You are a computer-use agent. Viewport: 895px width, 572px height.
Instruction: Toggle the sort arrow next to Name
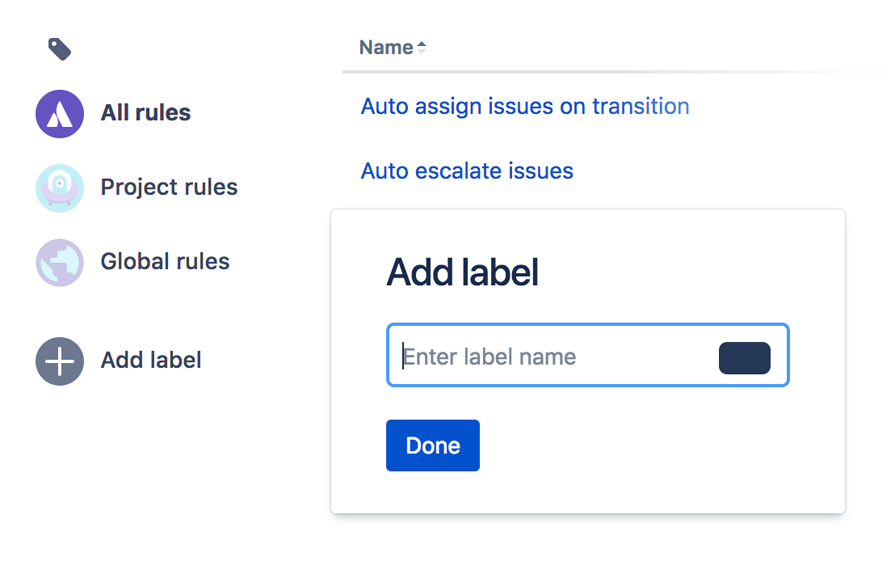[x=421, y=48]
